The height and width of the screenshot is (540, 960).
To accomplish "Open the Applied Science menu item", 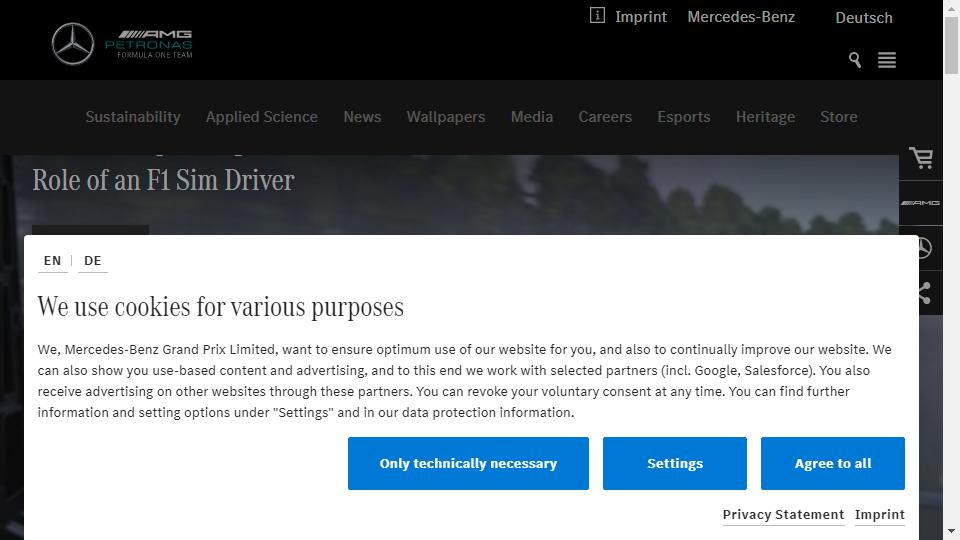I will (x=261, y=117).
